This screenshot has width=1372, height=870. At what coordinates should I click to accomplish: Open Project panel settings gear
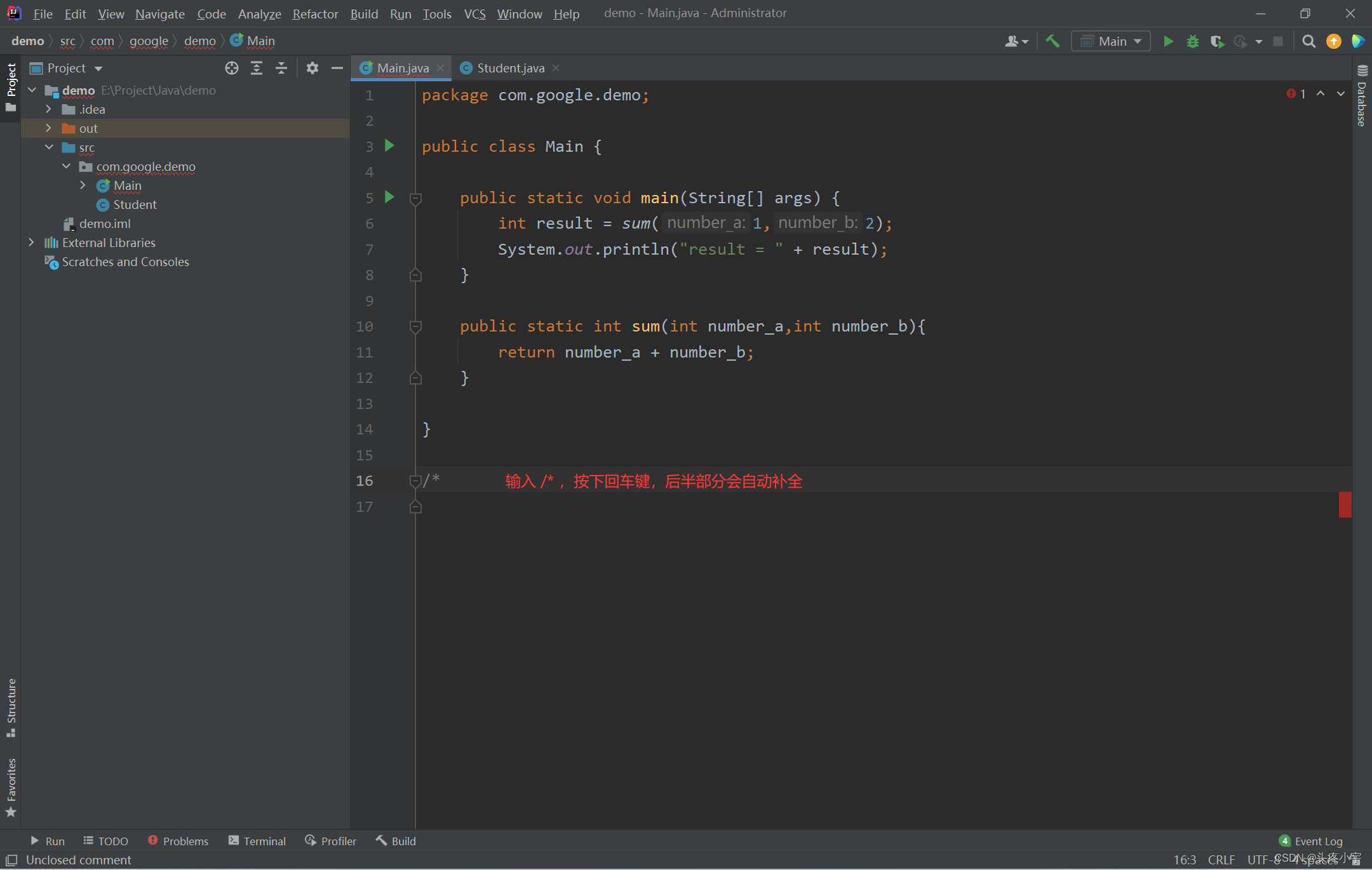pos(312,68)
